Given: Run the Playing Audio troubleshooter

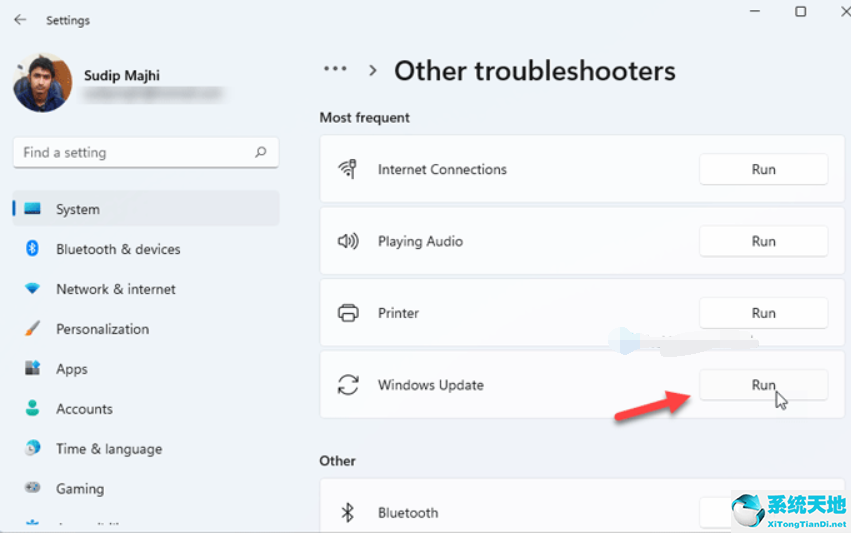Looking at the screenshot, I should coord(763,241).
